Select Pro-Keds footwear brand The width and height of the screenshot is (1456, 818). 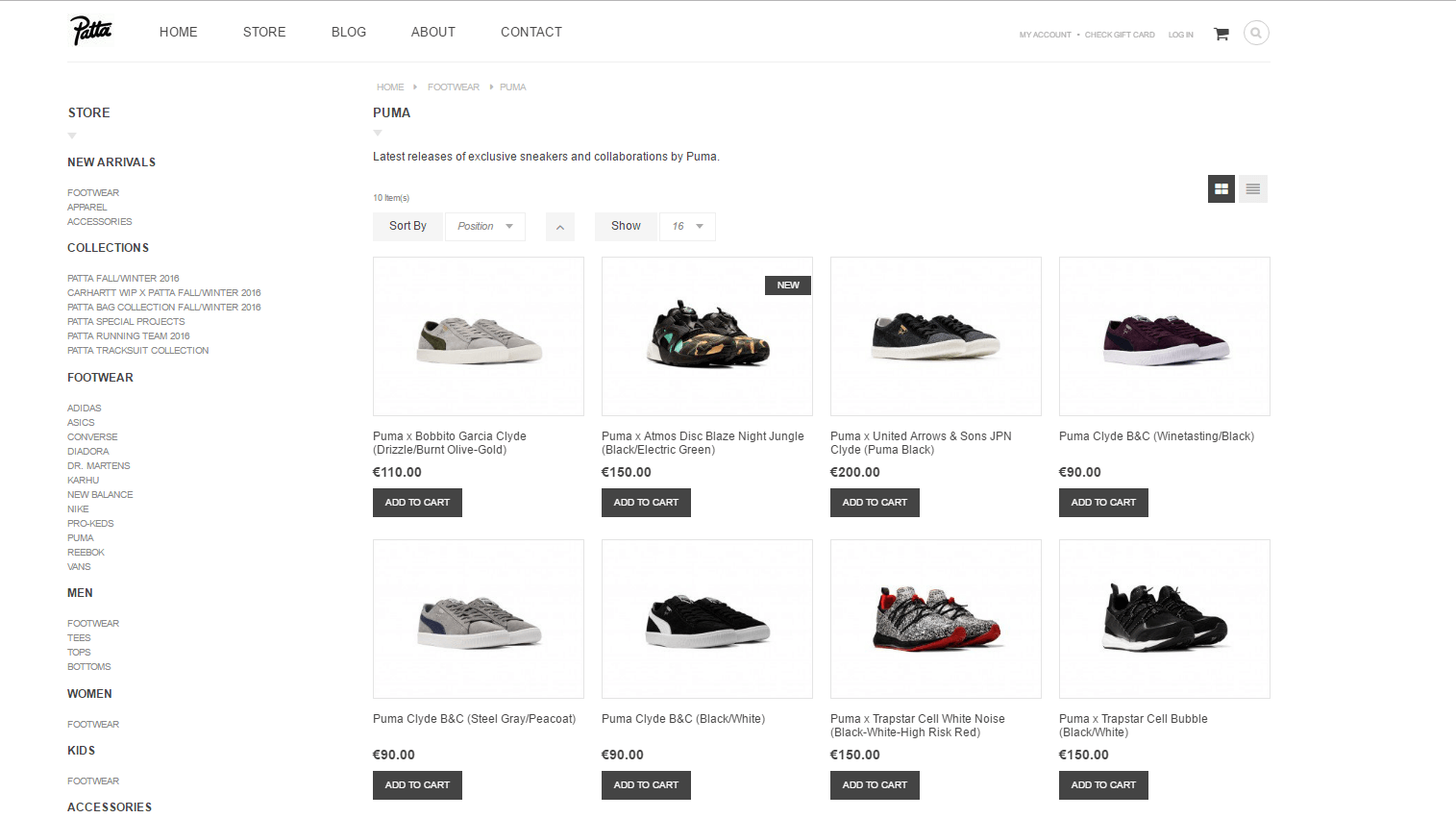click(90, 524)
